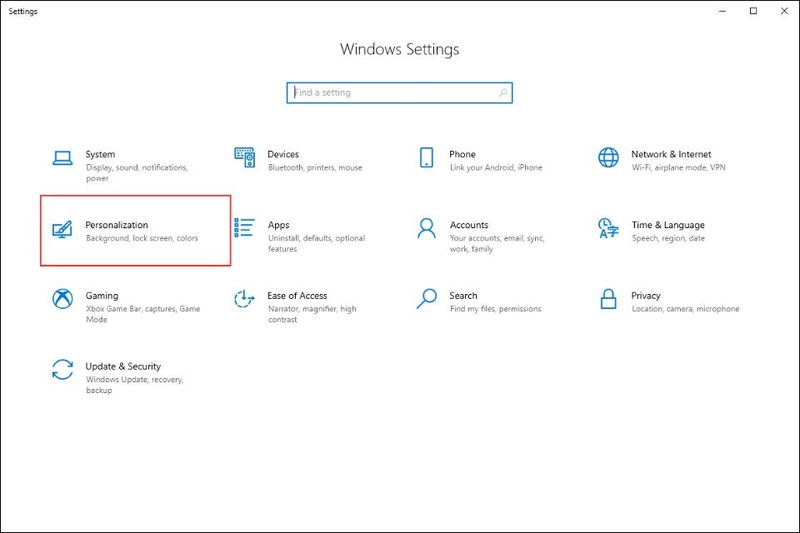Open the Devices settings label
The height and width of the screenshot is (533, 800).
click(x=283, y=154)
